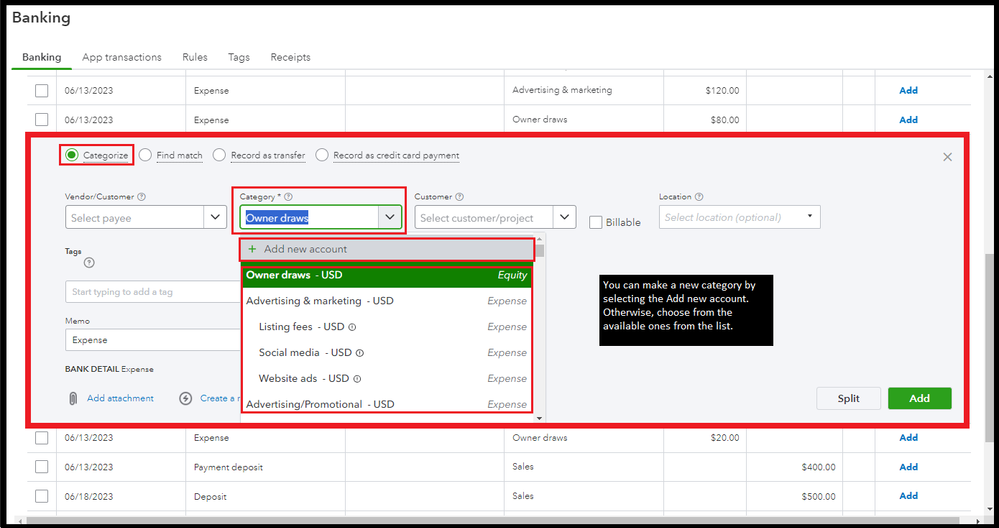Screen dimensions: 999x528
Task: Click Add link on $500.00 row
Action: tap(909, 496)
